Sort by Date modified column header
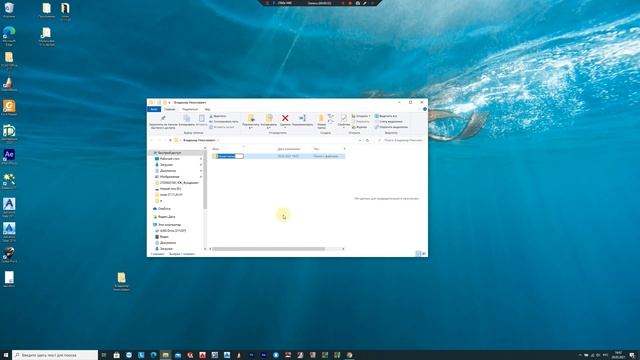The image size is (640, 360). point(289,149)
